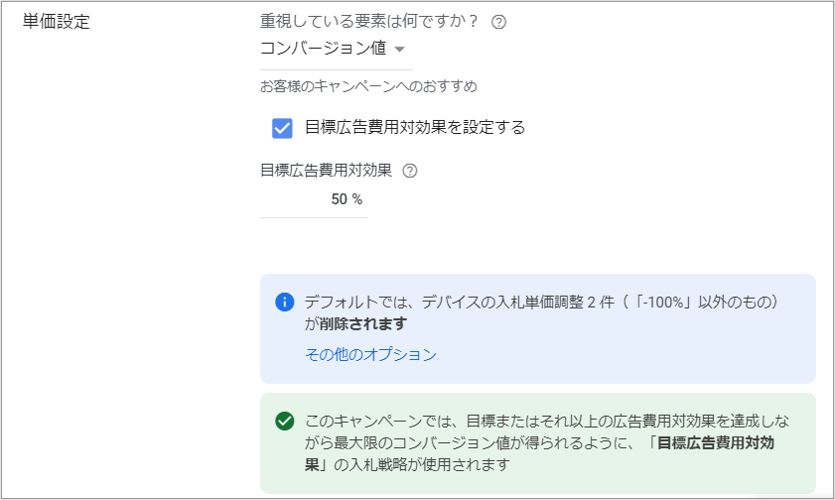Click the このキャンペーンでは green notice text

click(380, 421)
